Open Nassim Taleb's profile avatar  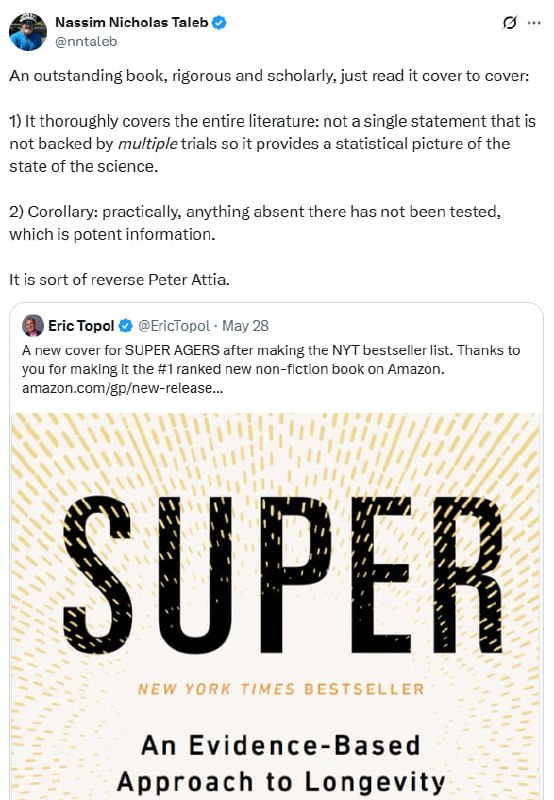click(x=28, y=32)
